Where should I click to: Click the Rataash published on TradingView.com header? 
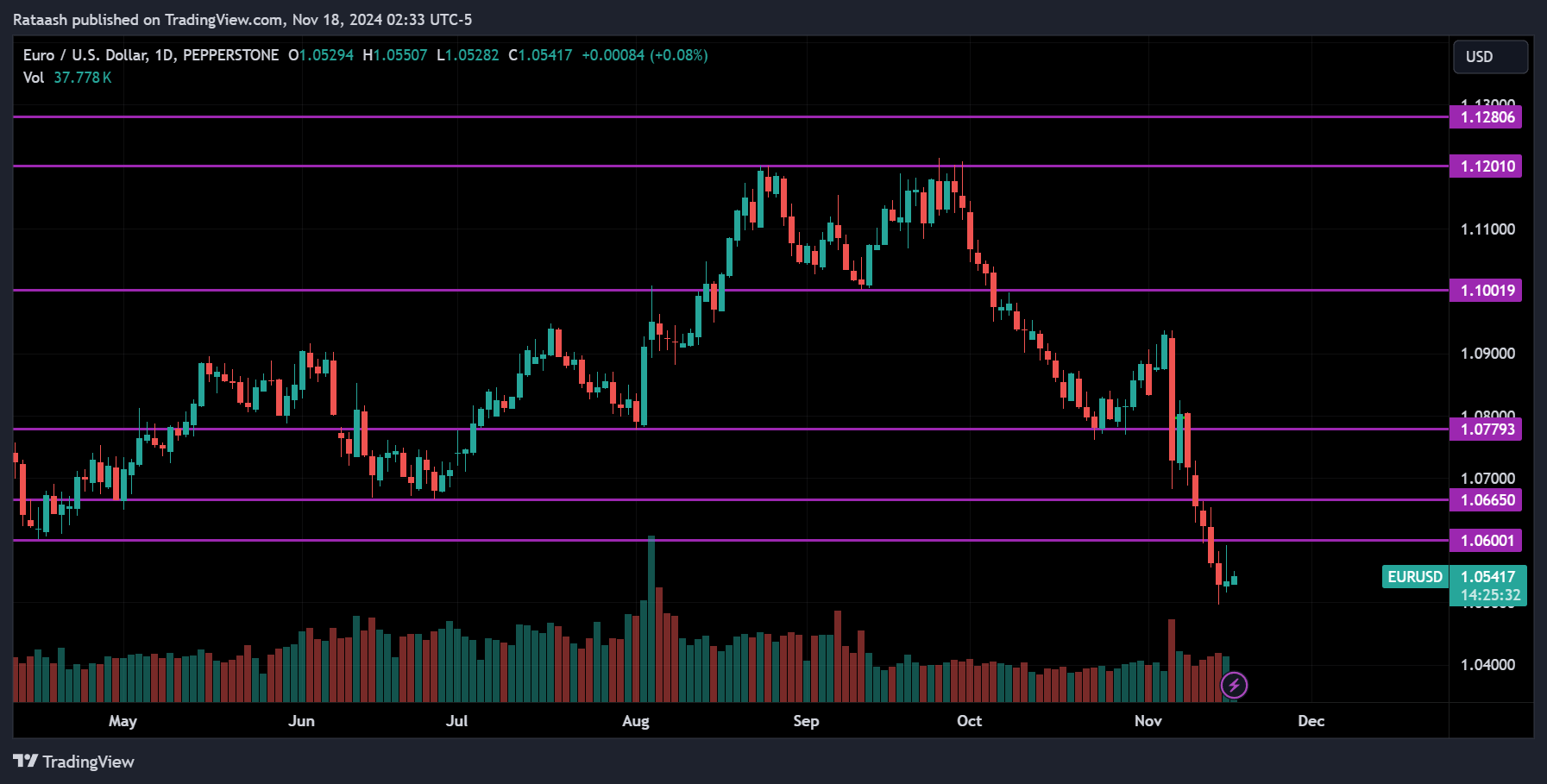coord(242,20)
